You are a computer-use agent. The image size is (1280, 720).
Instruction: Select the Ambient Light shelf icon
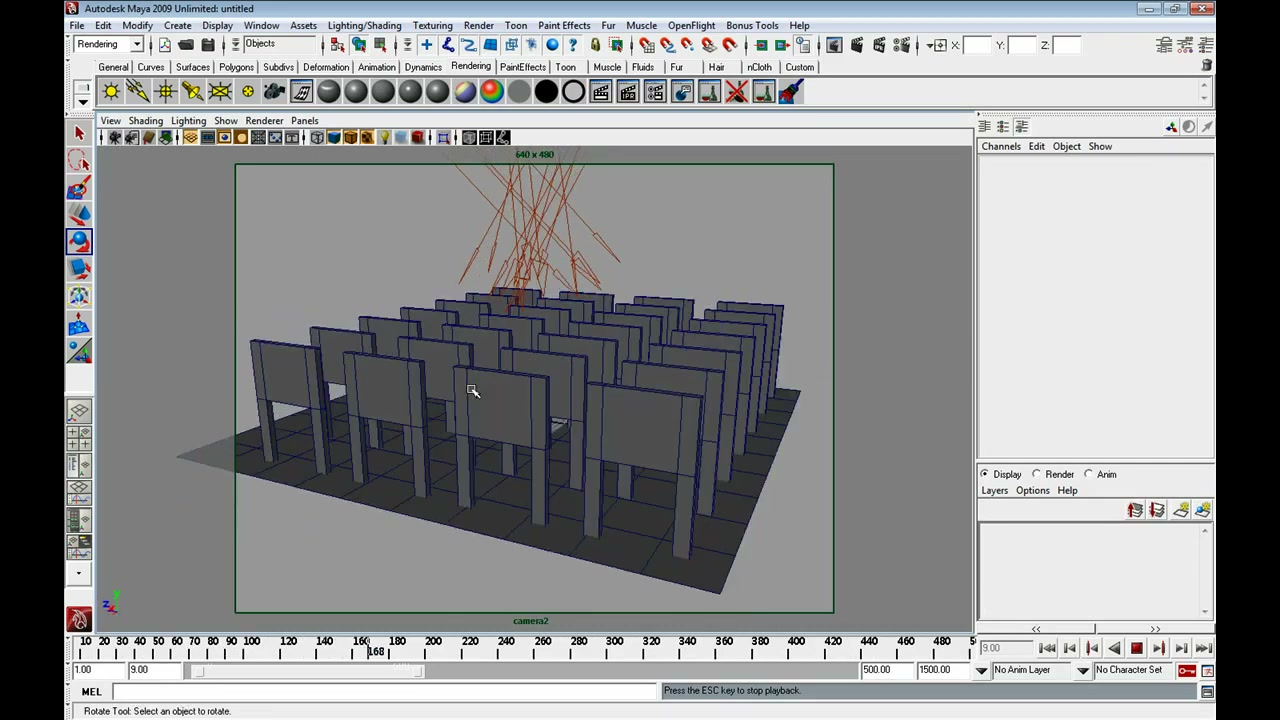coord(111,92)
